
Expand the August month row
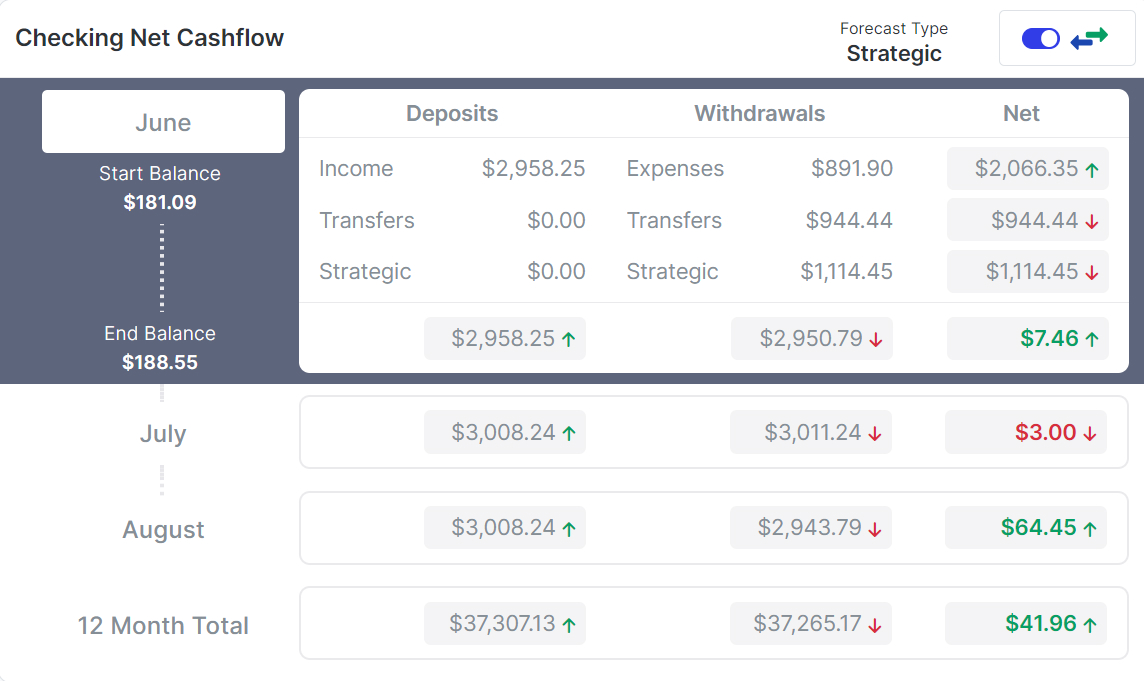pos(163,530)
